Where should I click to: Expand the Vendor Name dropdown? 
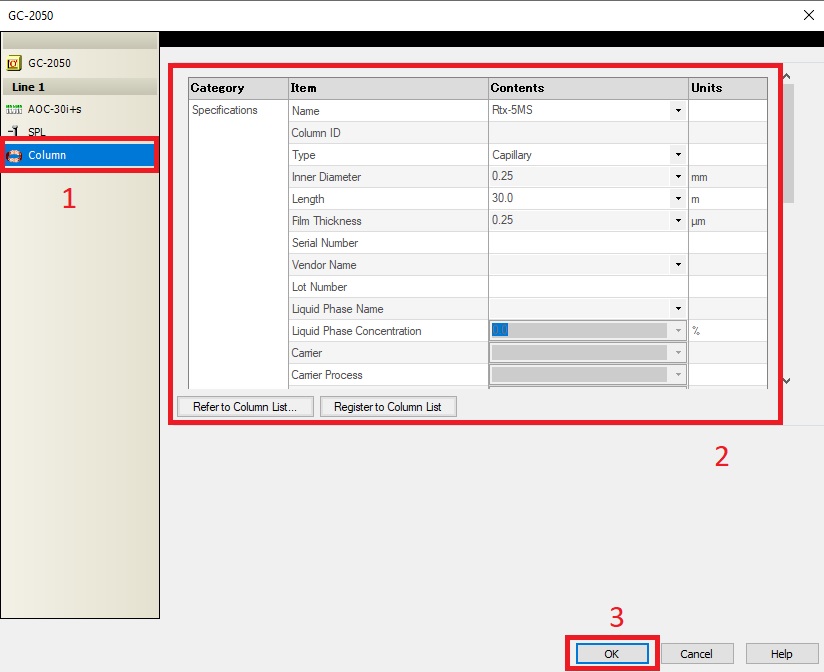tap(677, 265)
